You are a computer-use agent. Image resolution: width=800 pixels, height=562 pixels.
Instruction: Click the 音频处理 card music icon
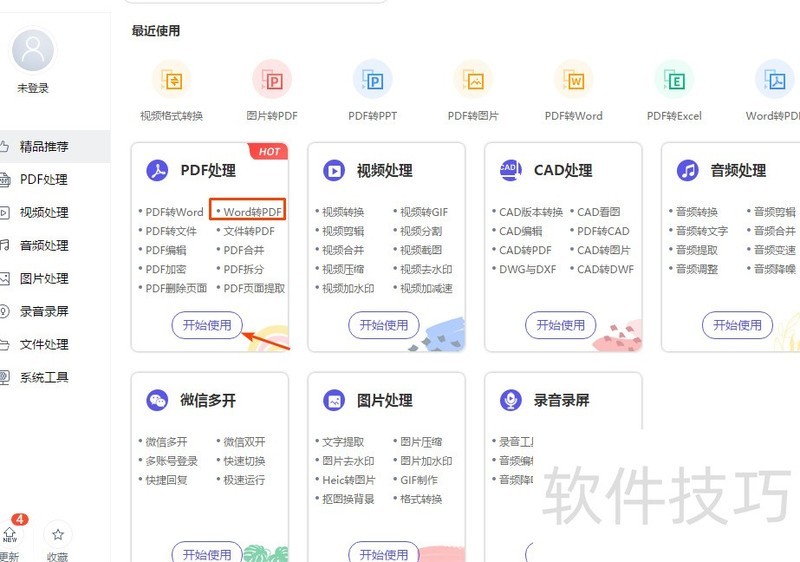coord(688,170)
